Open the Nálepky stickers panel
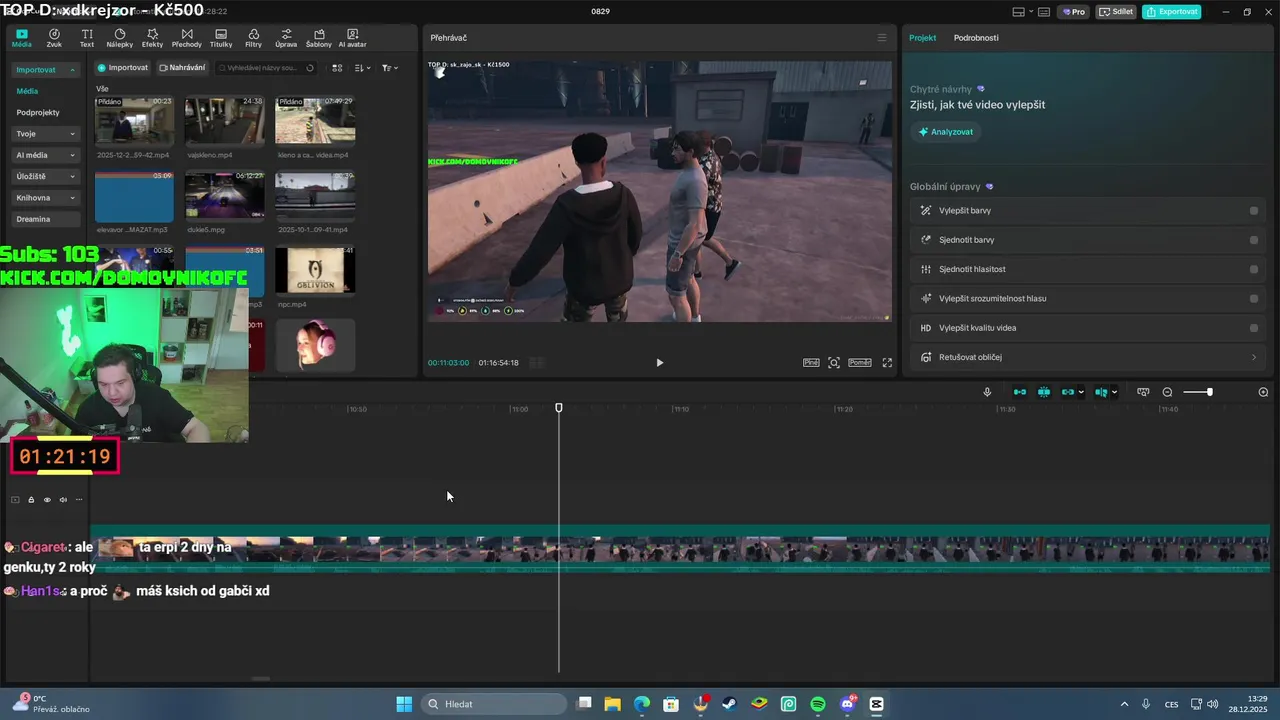This screenshot has height=720, width=1280. pyautogui.click(x=119, y=38)
